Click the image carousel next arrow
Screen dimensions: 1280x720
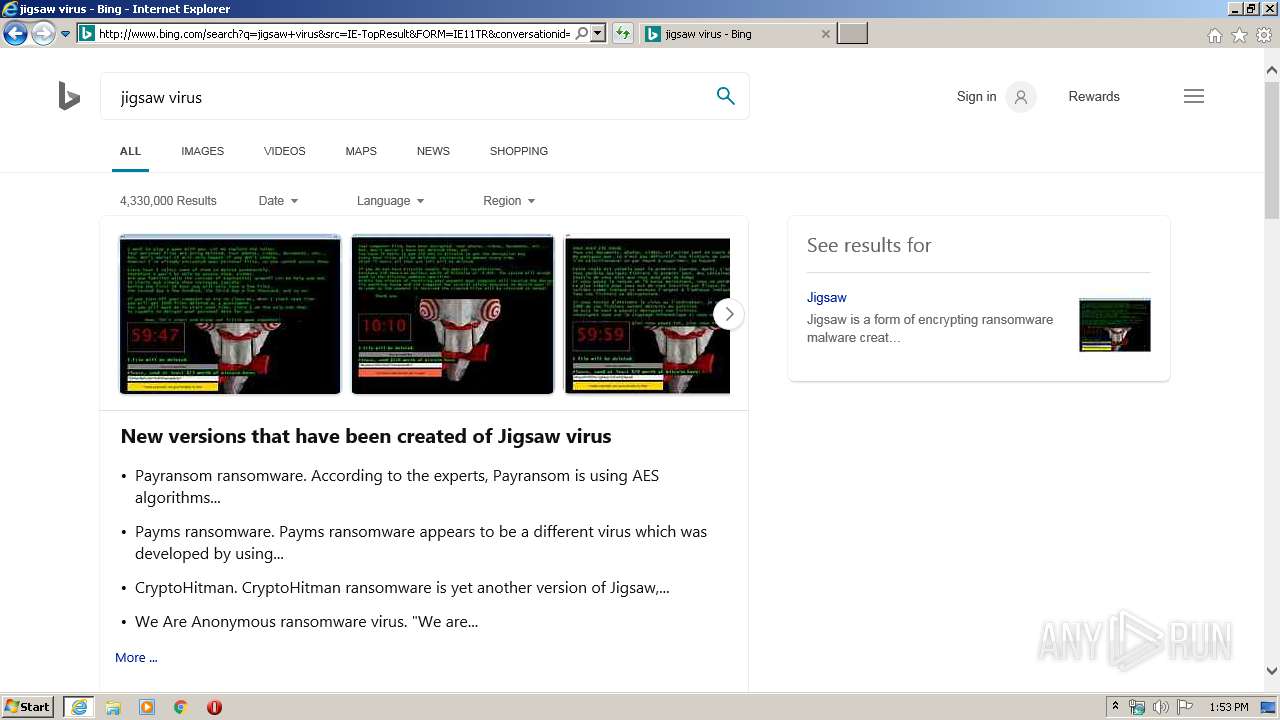pos(729,314)
